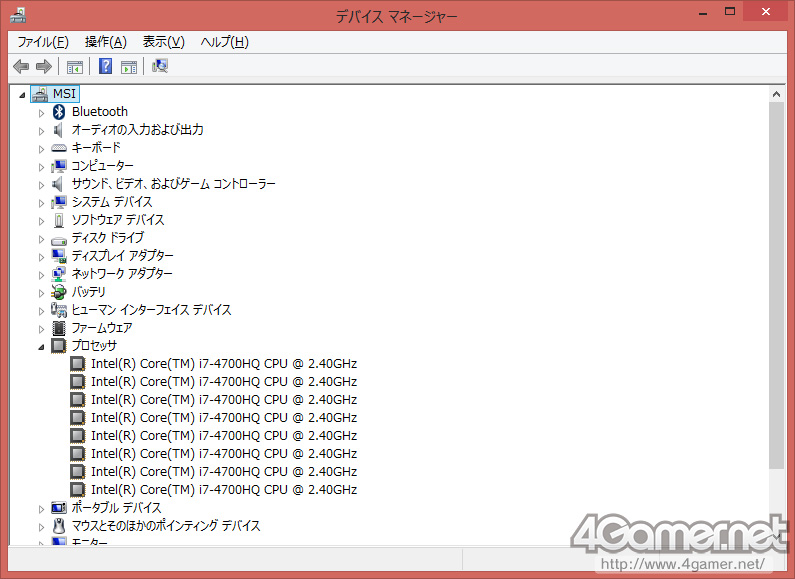This screenshot has width=795, height=579.
Task: Click the コンピューター category icon
Action: tap(59, 166)
